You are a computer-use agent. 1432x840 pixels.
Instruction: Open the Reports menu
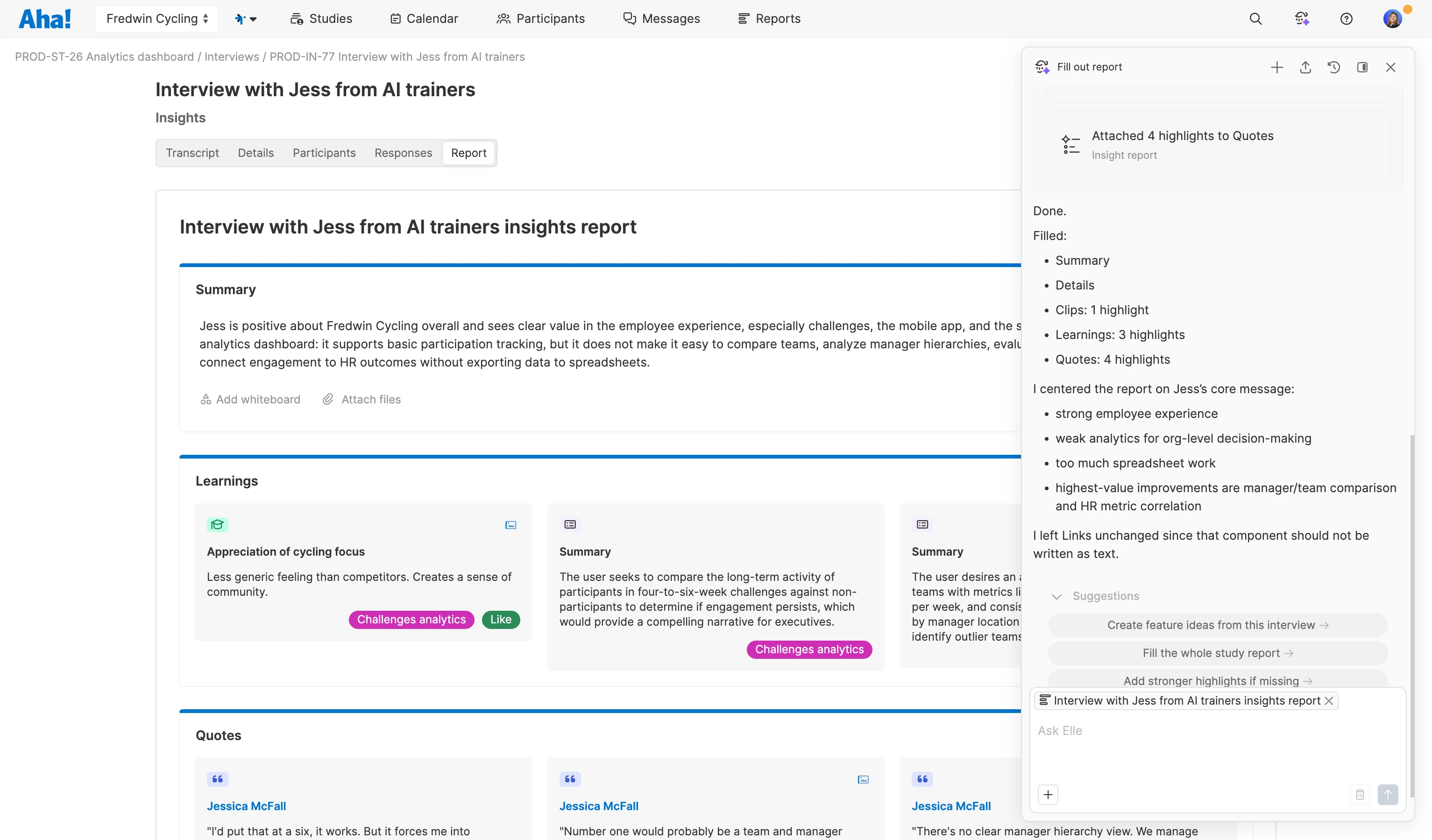[769, 19]
